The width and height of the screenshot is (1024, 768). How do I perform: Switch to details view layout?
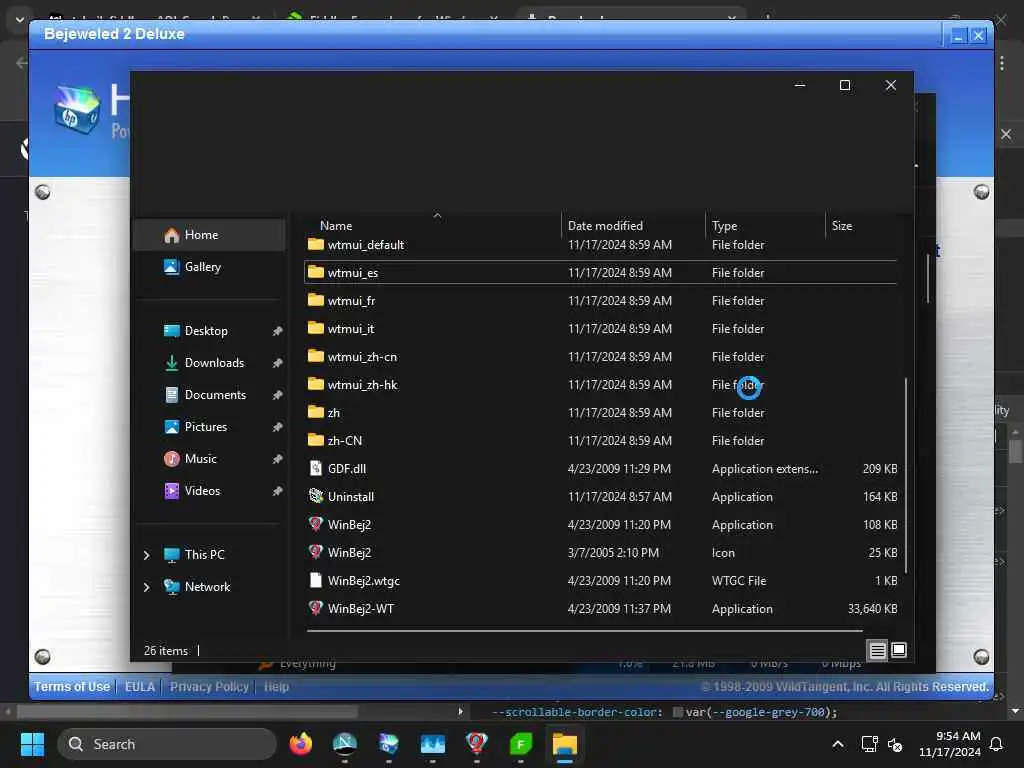click(878, 650)
